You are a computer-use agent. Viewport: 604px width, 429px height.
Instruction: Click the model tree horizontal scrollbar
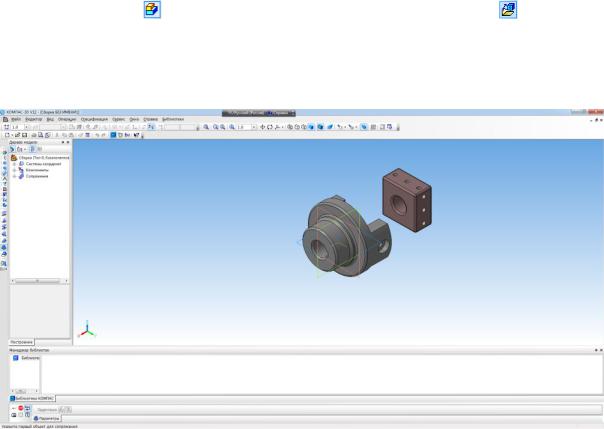point(38,282)
